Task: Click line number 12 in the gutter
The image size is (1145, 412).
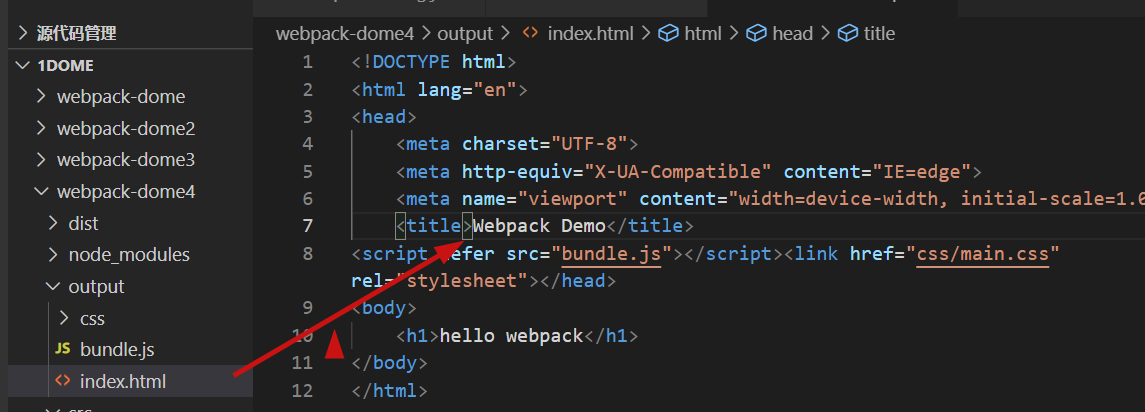Action: click(302, 391)
